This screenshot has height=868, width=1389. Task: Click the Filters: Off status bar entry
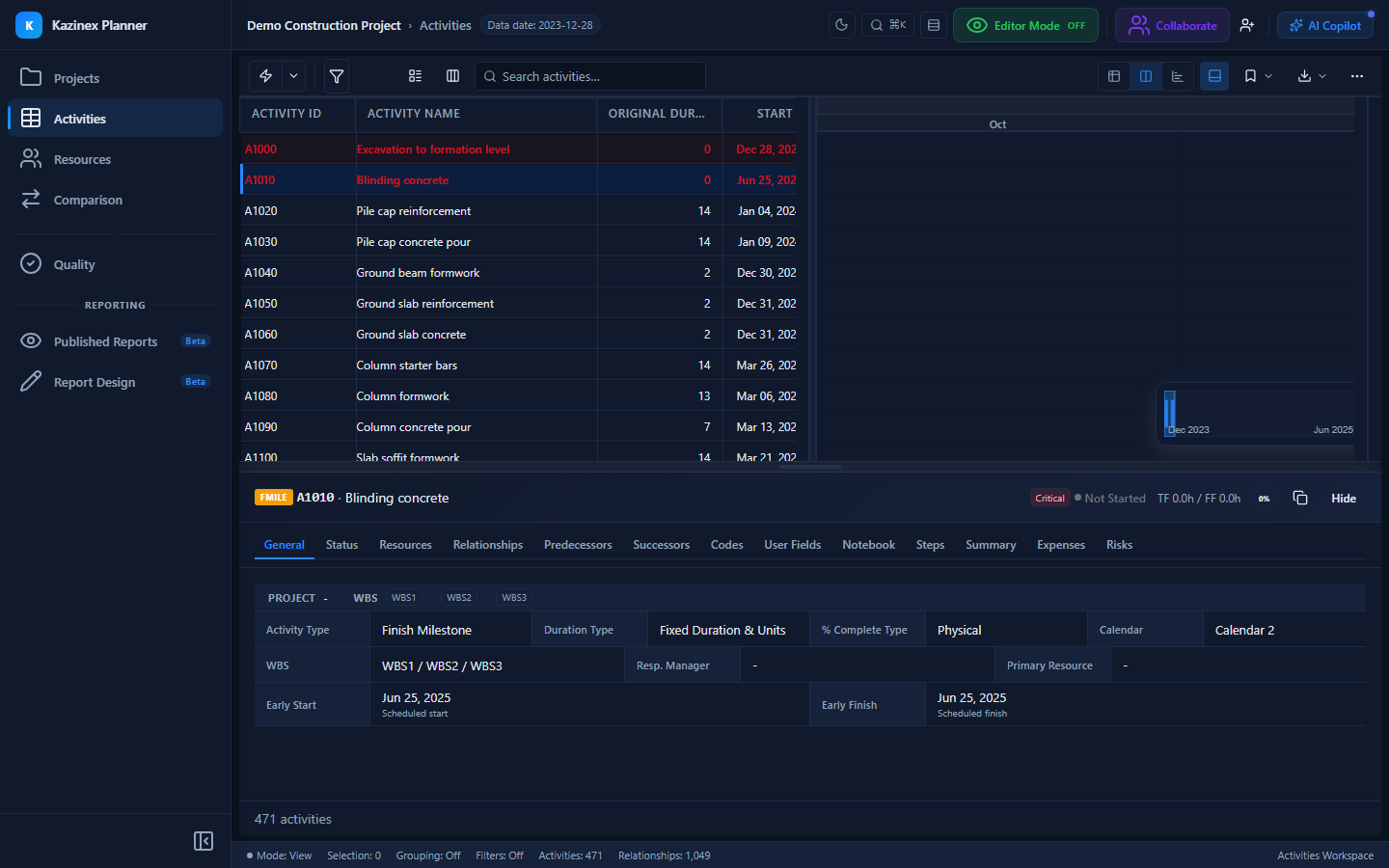(500, 855)
